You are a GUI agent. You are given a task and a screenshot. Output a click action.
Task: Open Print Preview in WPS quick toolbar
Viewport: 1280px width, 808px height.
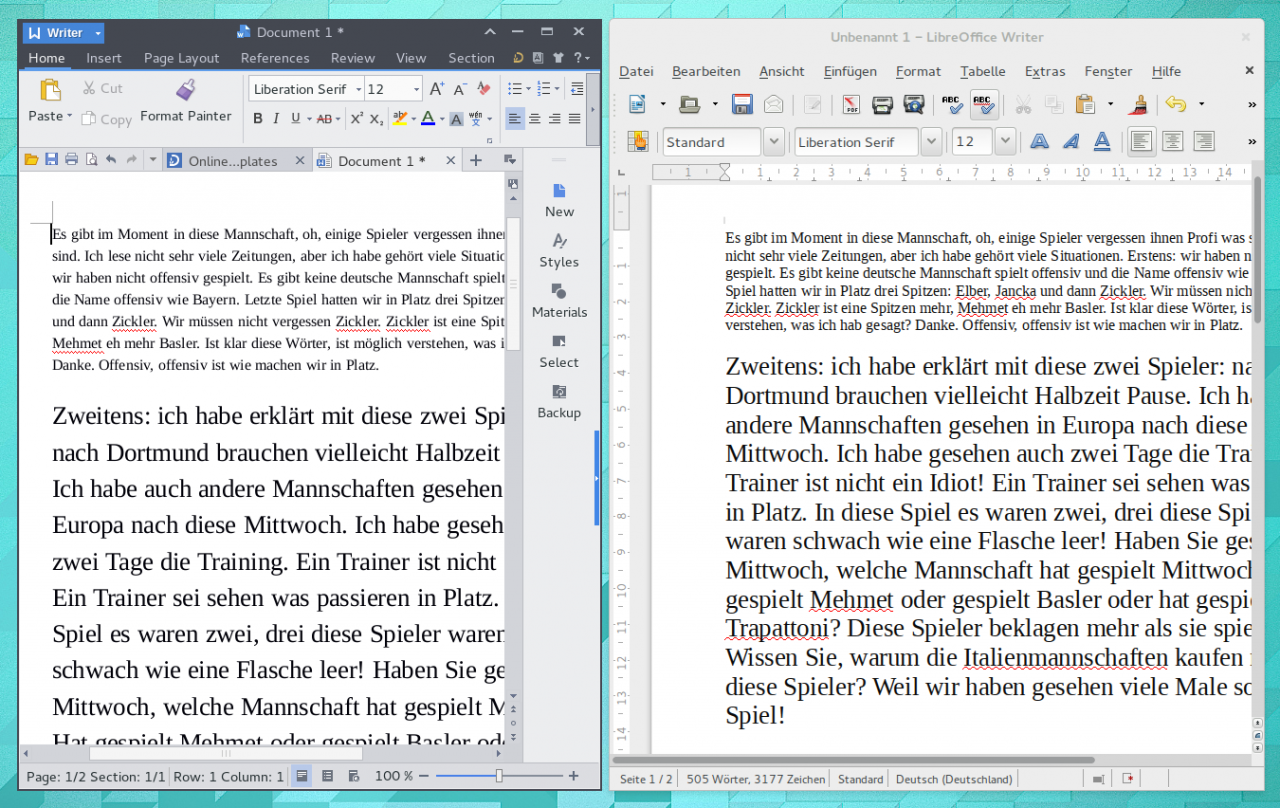(x=91, y=160)
